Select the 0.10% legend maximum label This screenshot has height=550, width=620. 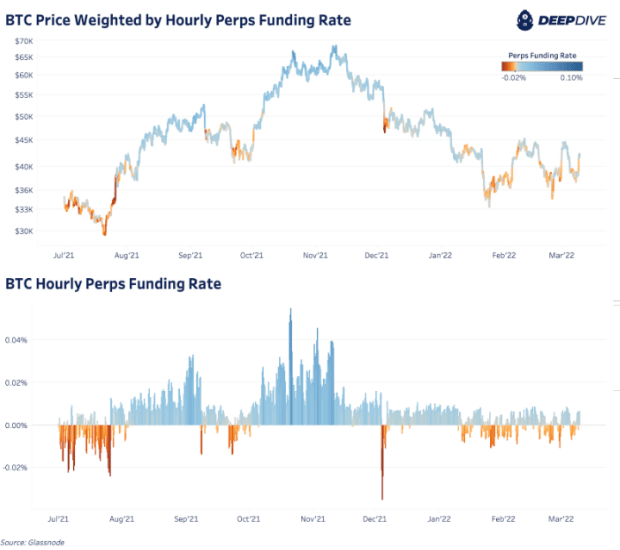coord(571,78)
